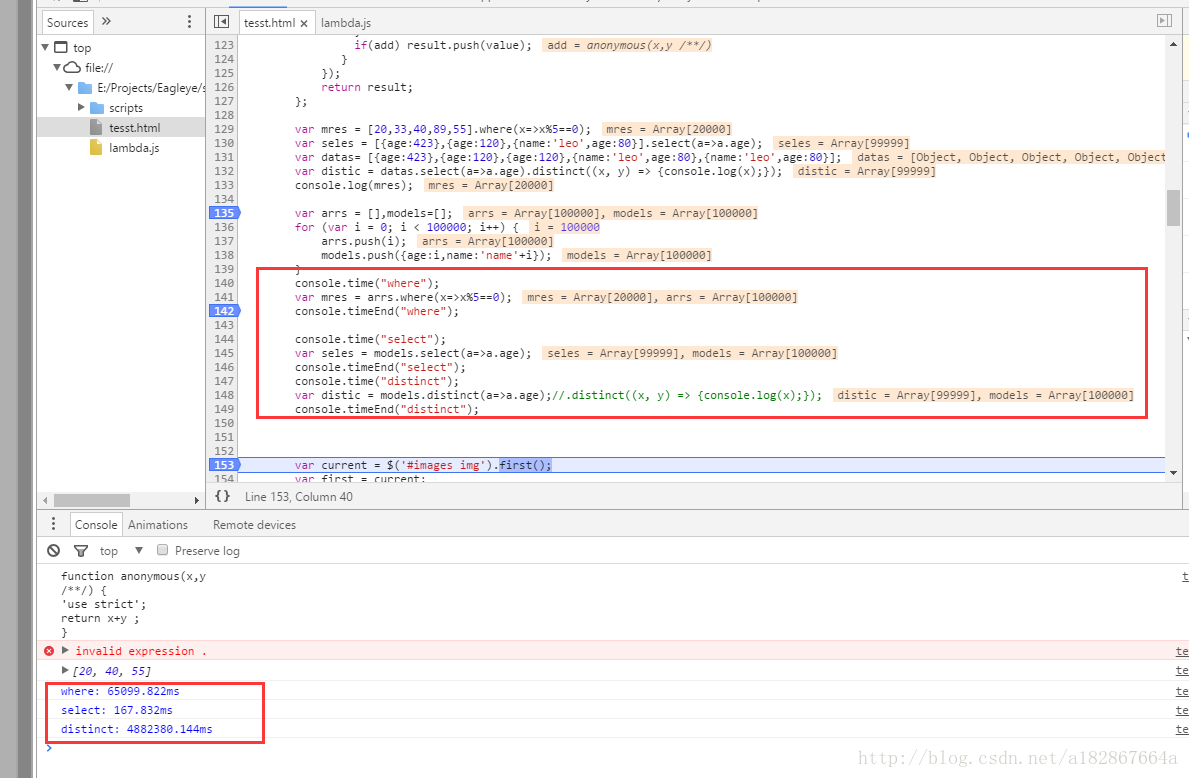Toggle breakpoint on line 142
Viewport: 1189px width, 778px height.
click(x=224, y=311)
